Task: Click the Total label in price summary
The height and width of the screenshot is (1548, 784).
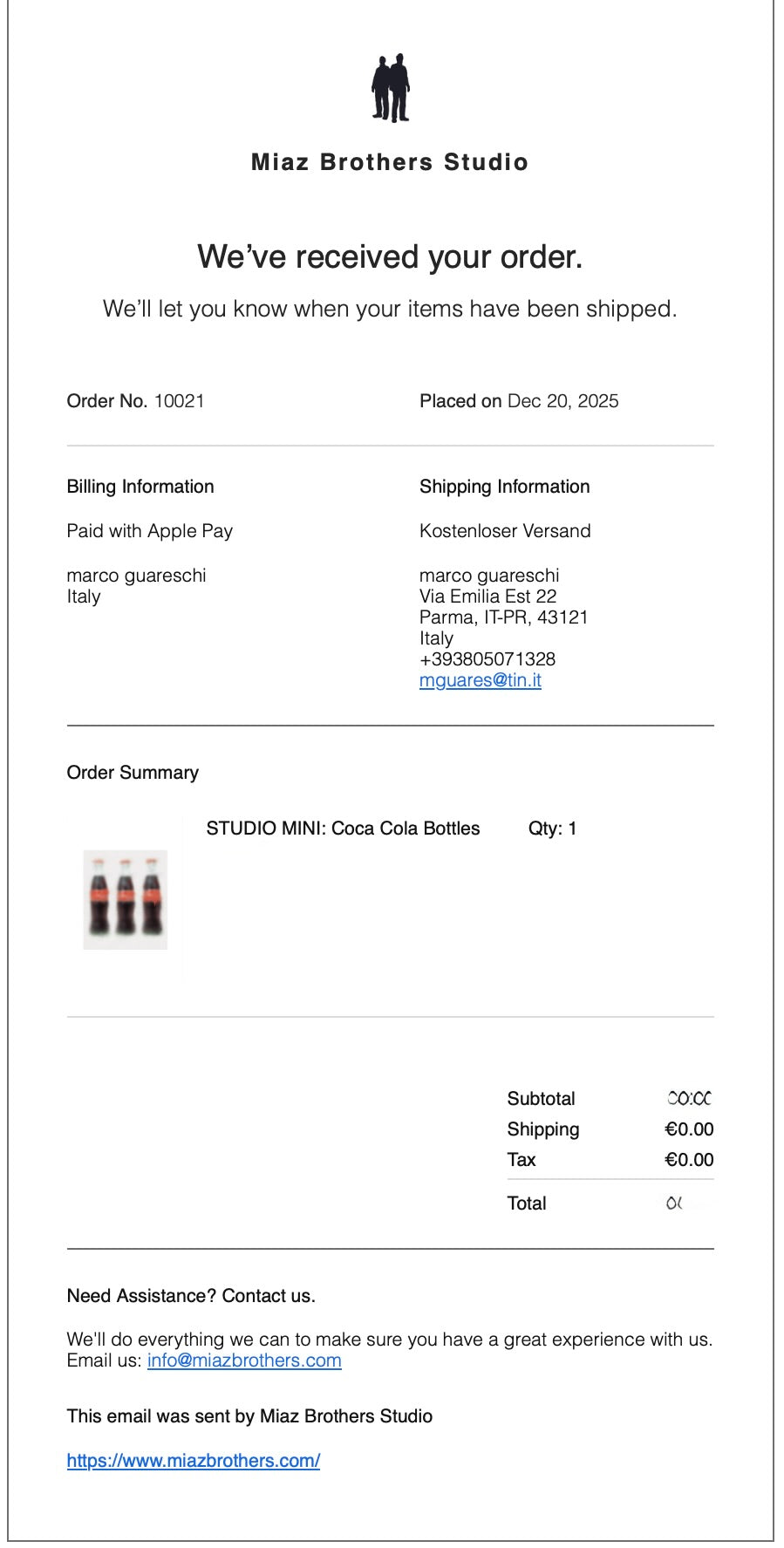Action: coord(527,1204)
